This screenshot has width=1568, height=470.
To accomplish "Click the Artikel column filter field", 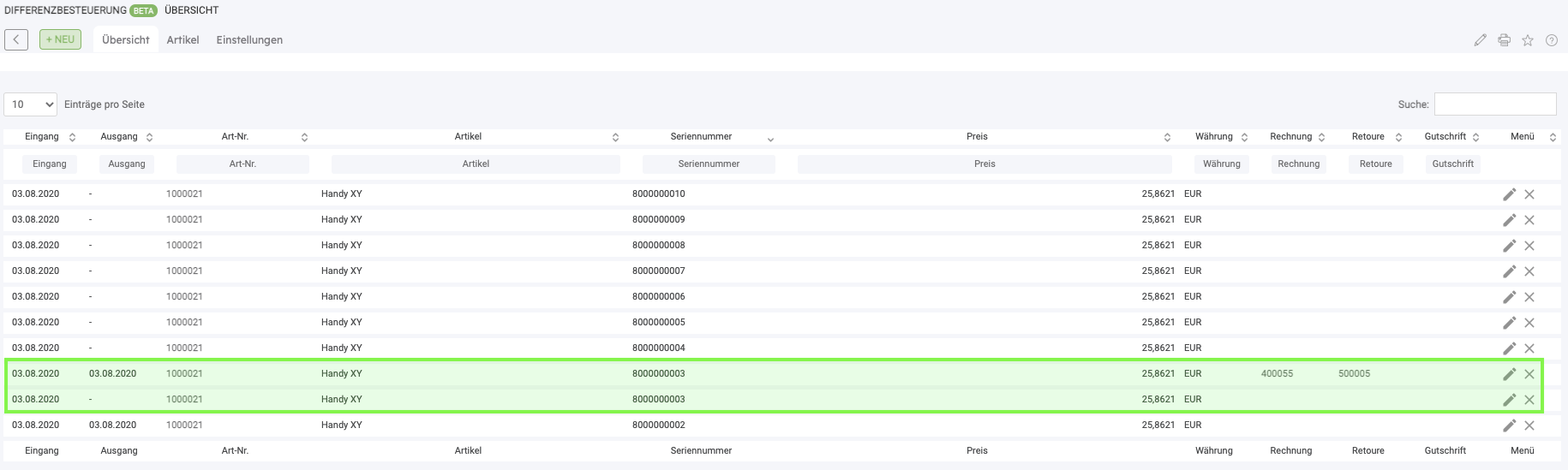I will [x=476, y=164].
